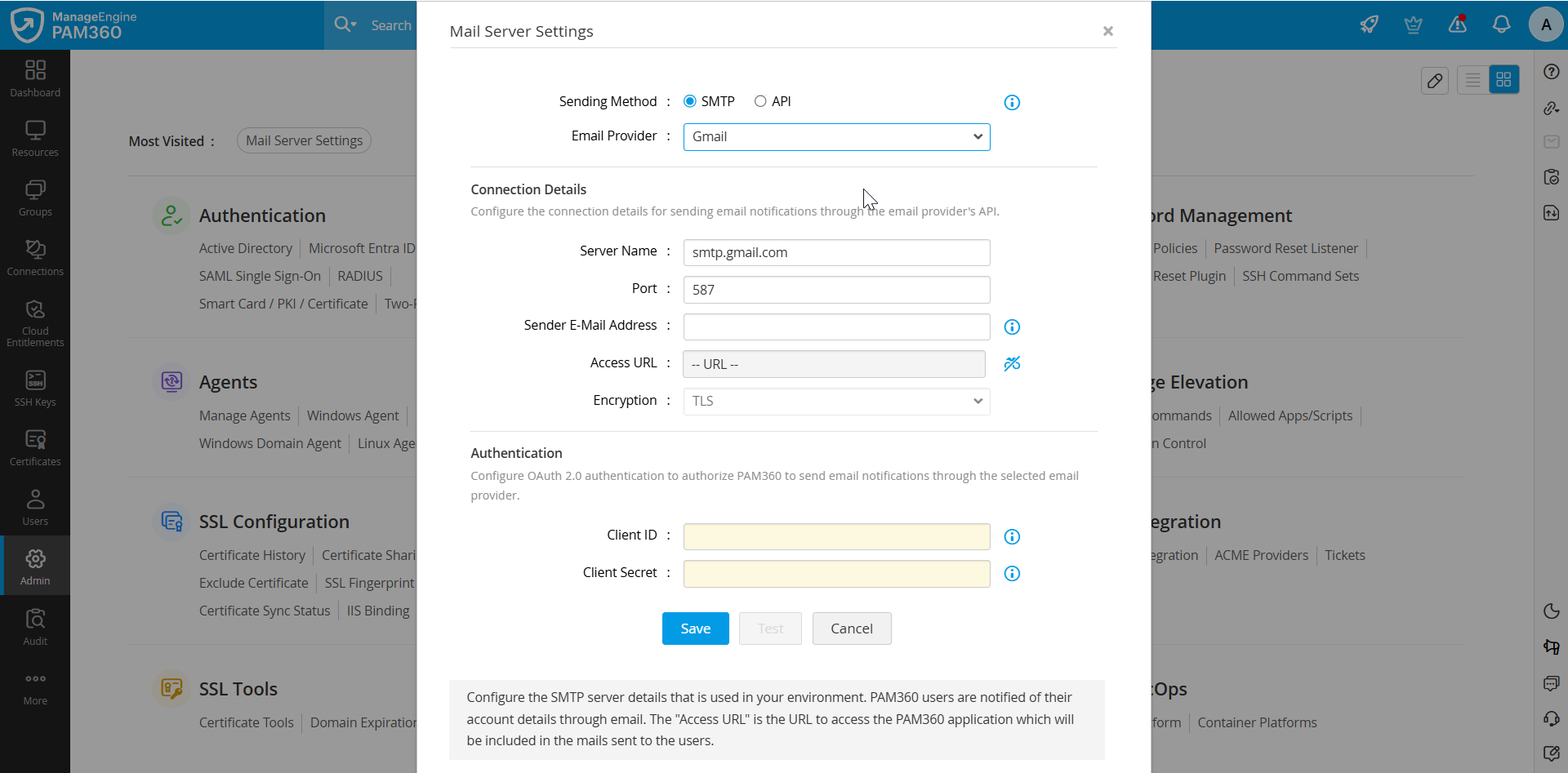
Task: Switch to list view layout
Action: (1473, 80)
